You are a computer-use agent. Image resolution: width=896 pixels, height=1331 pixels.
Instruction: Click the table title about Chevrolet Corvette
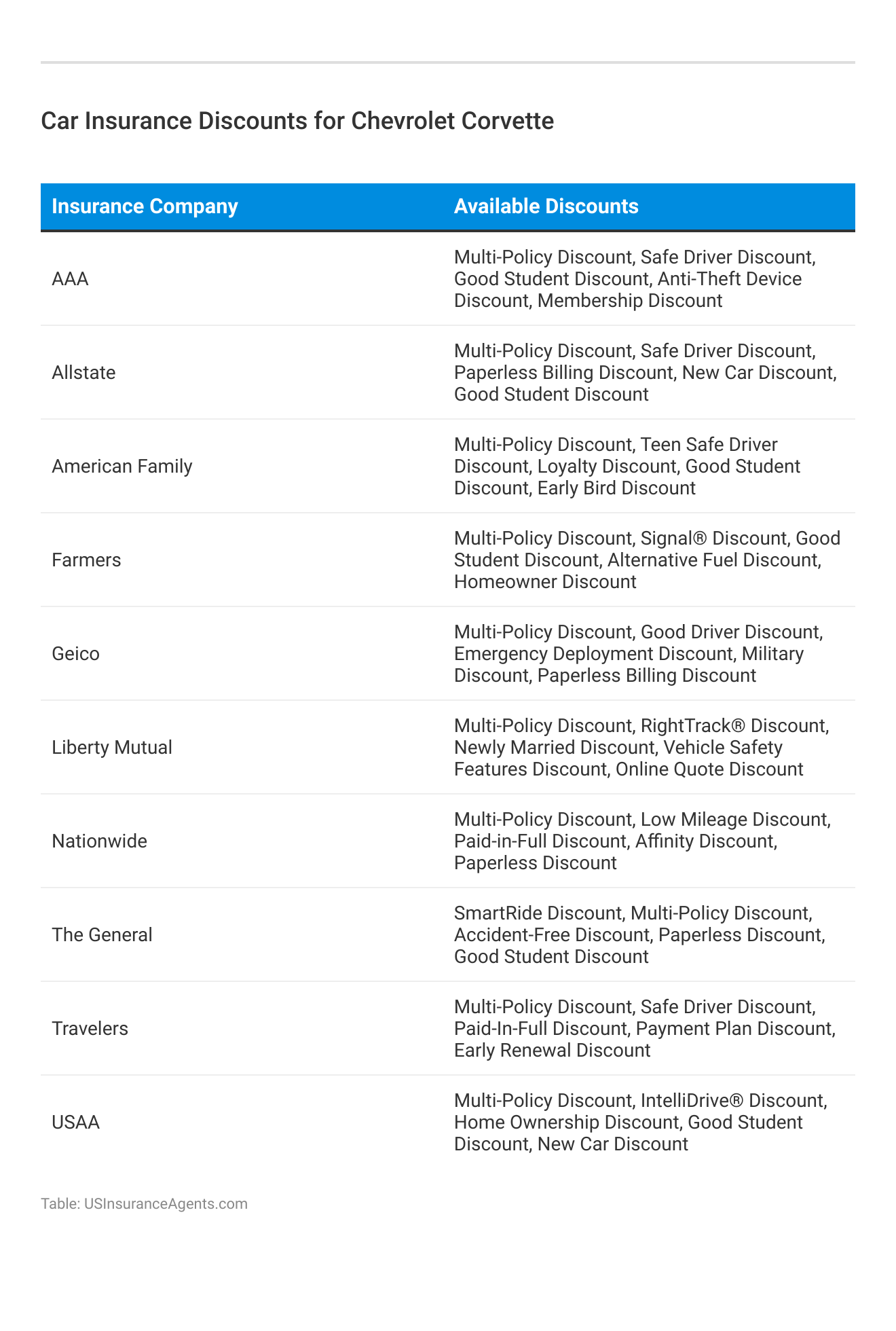coord(297,121)
